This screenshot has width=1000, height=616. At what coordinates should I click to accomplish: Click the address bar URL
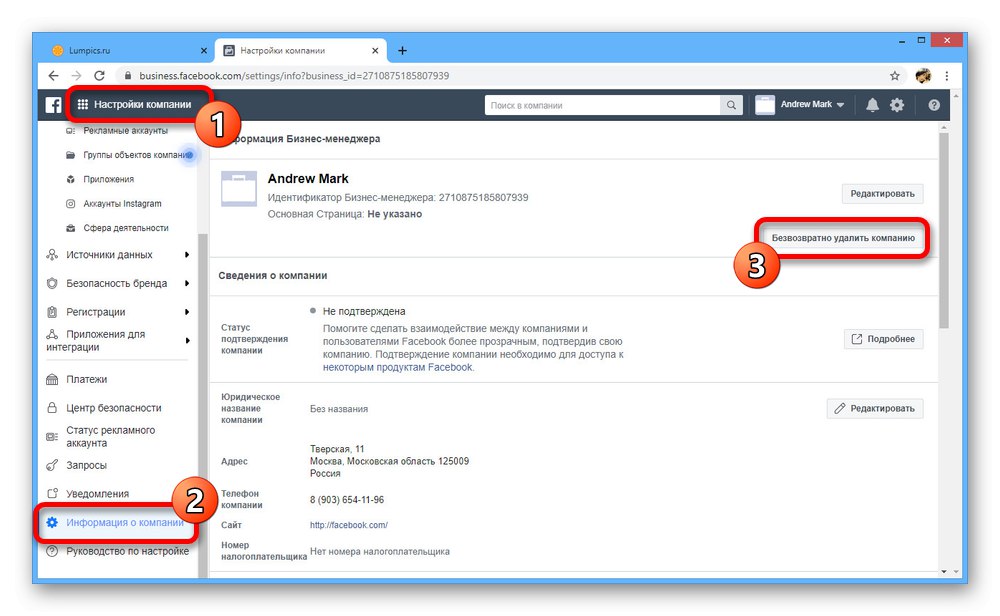pos(294,76)
